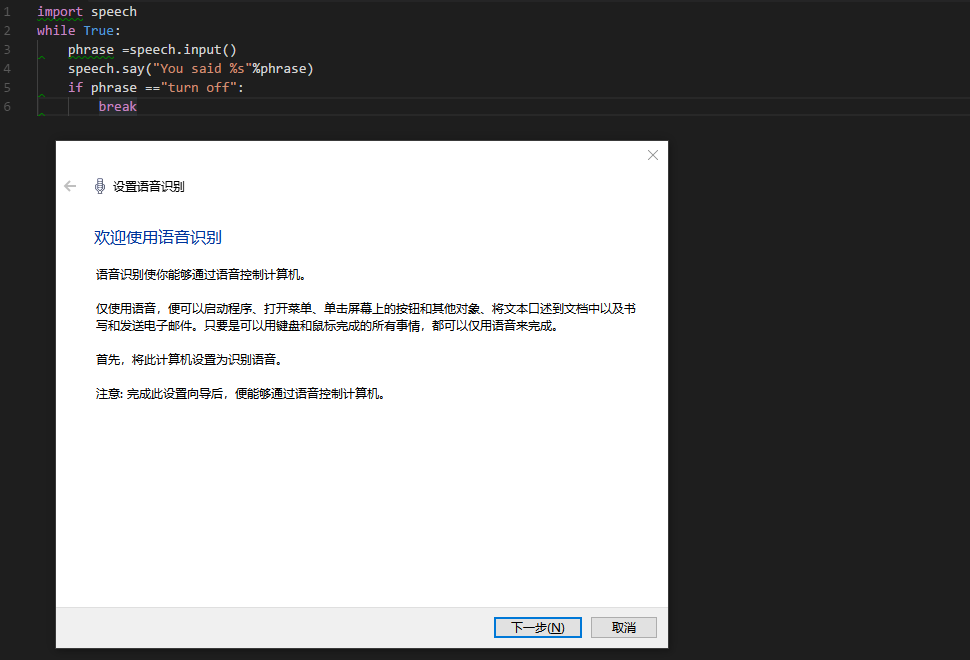
Task: Click the line 首先，将此计算机设置为识别语音。
Action: click(189, 359)
